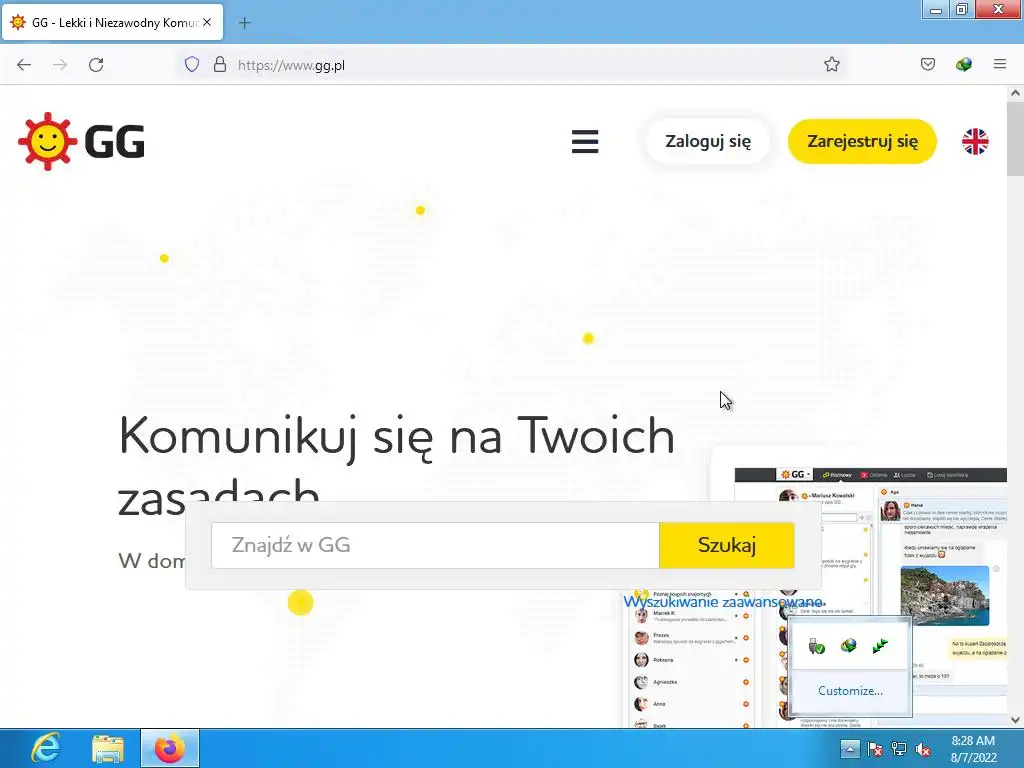
Task: Open File Explorer from the taskbar
Action: (x=107, y=748)
